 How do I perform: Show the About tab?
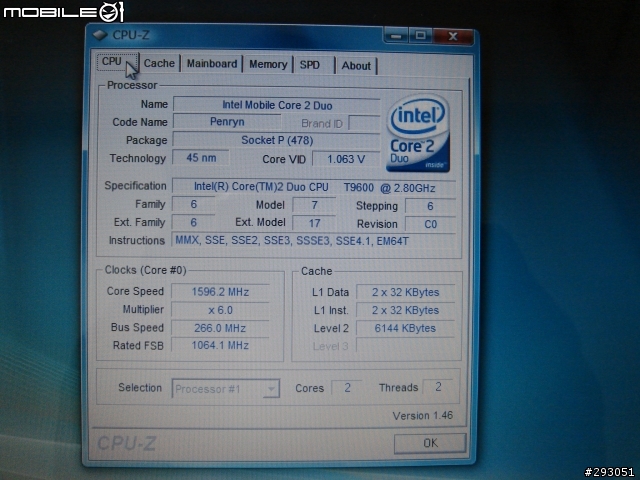356,66
